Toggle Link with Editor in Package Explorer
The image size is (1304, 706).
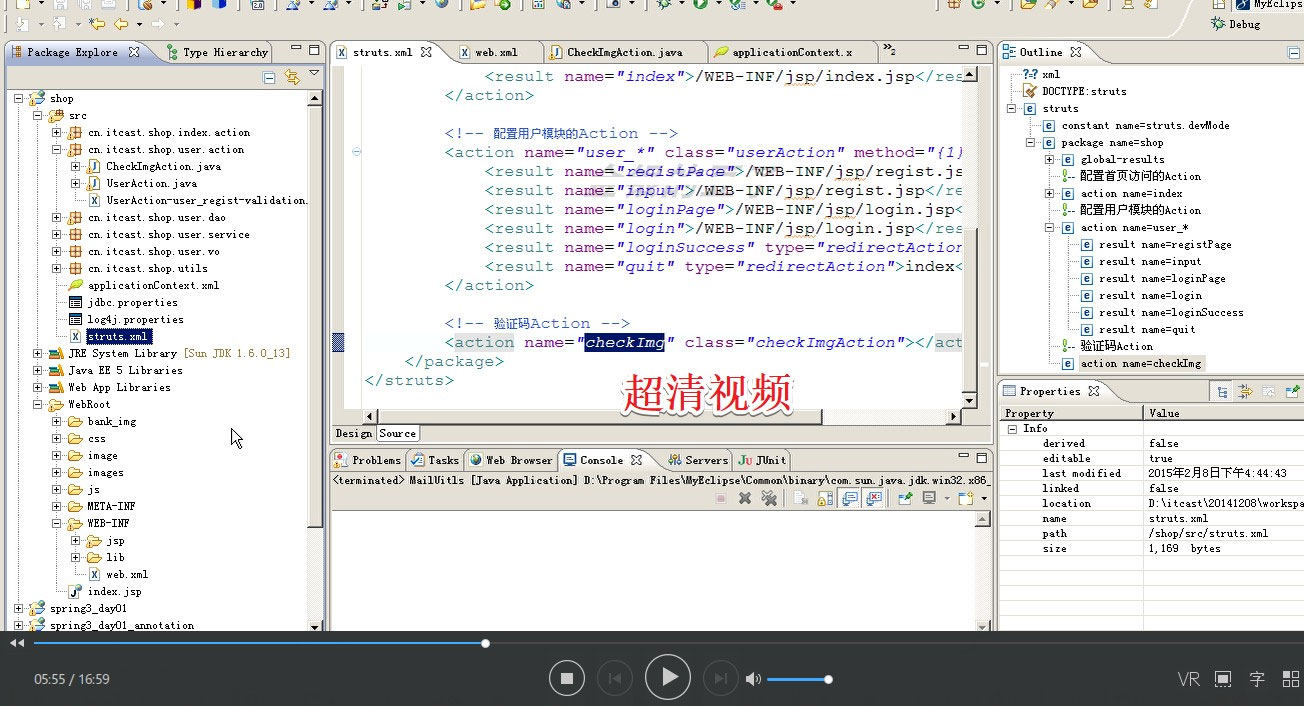292,77
